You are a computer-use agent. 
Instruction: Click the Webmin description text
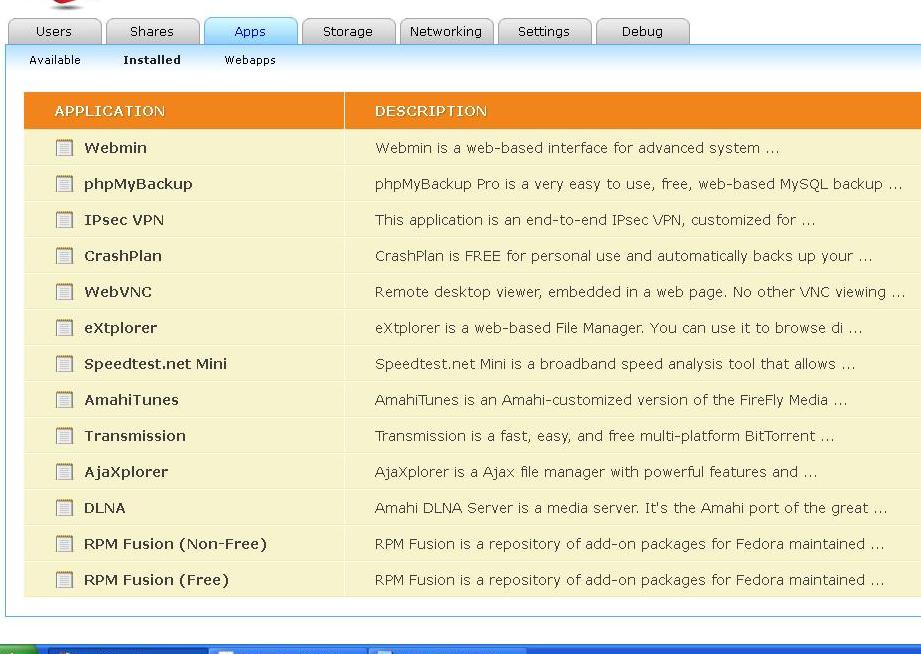tap(577, 147)
